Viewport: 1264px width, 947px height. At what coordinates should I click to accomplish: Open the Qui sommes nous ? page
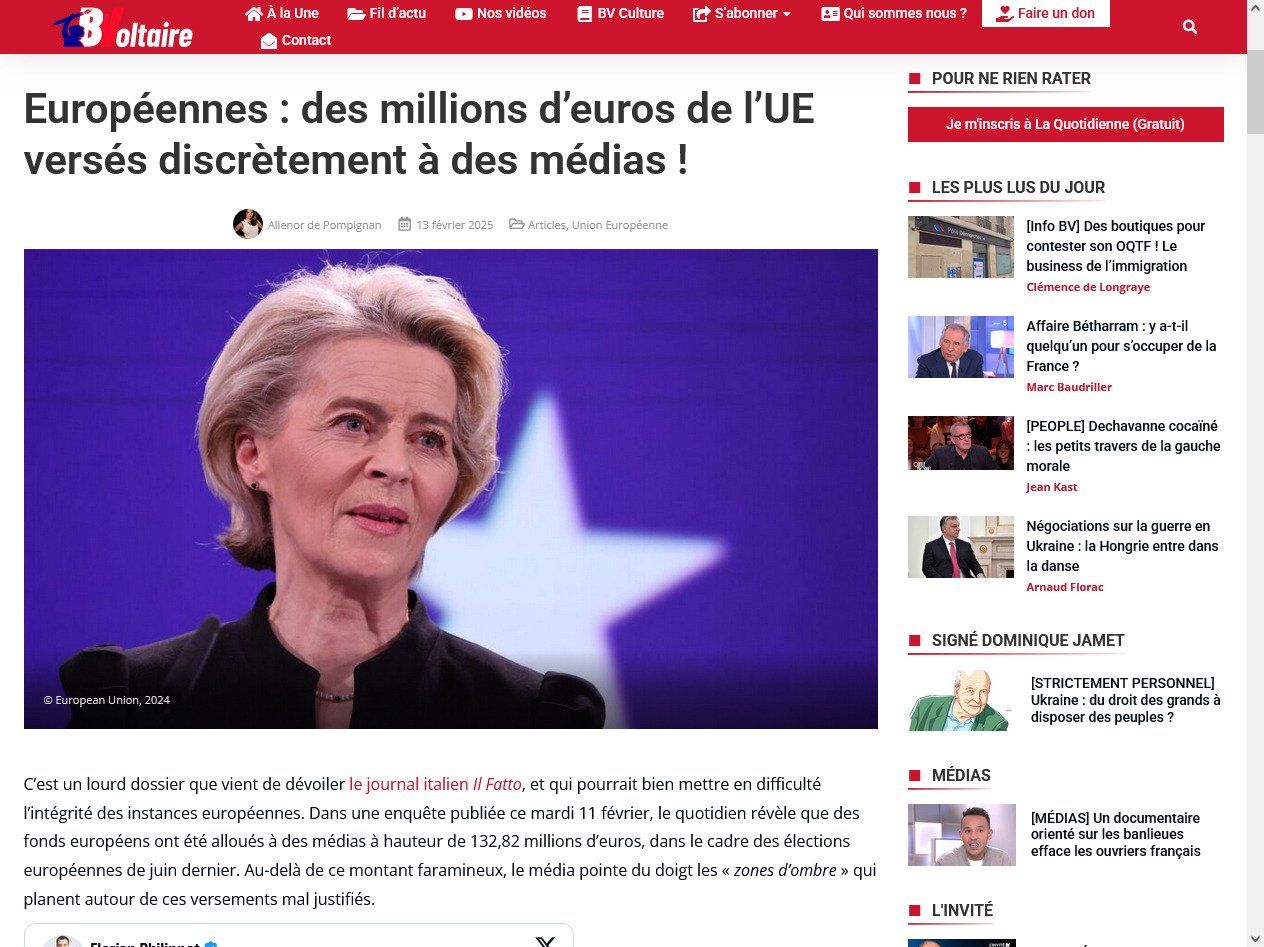click(x=894, y=14)
